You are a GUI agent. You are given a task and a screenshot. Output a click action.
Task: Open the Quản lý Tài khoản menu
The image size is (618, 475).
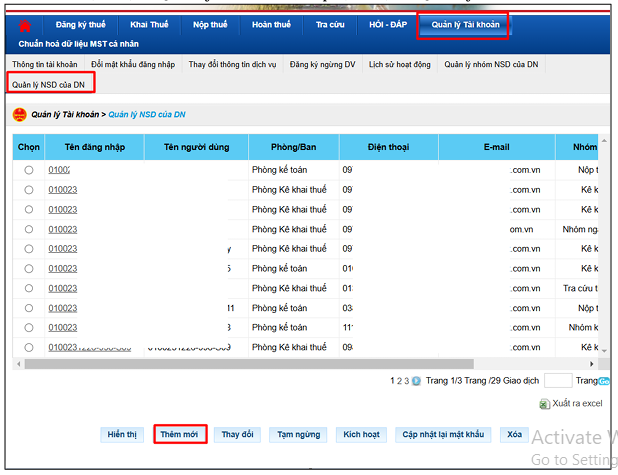pos(465,24)
